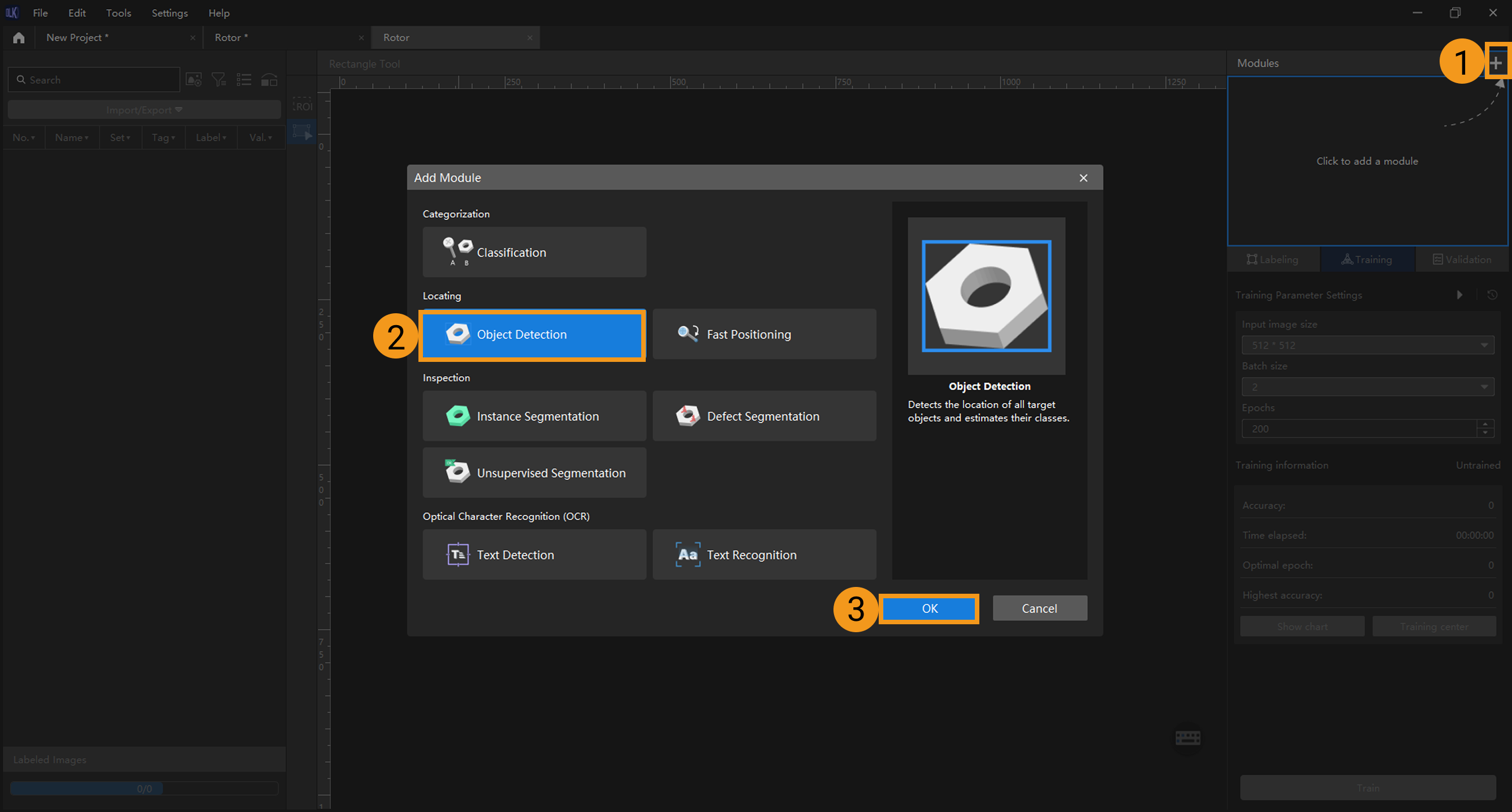This screenshot has width=1512, height=812.
Task: Click the reset history icon
Action: pyautogui.click(x=1492, y=295)
